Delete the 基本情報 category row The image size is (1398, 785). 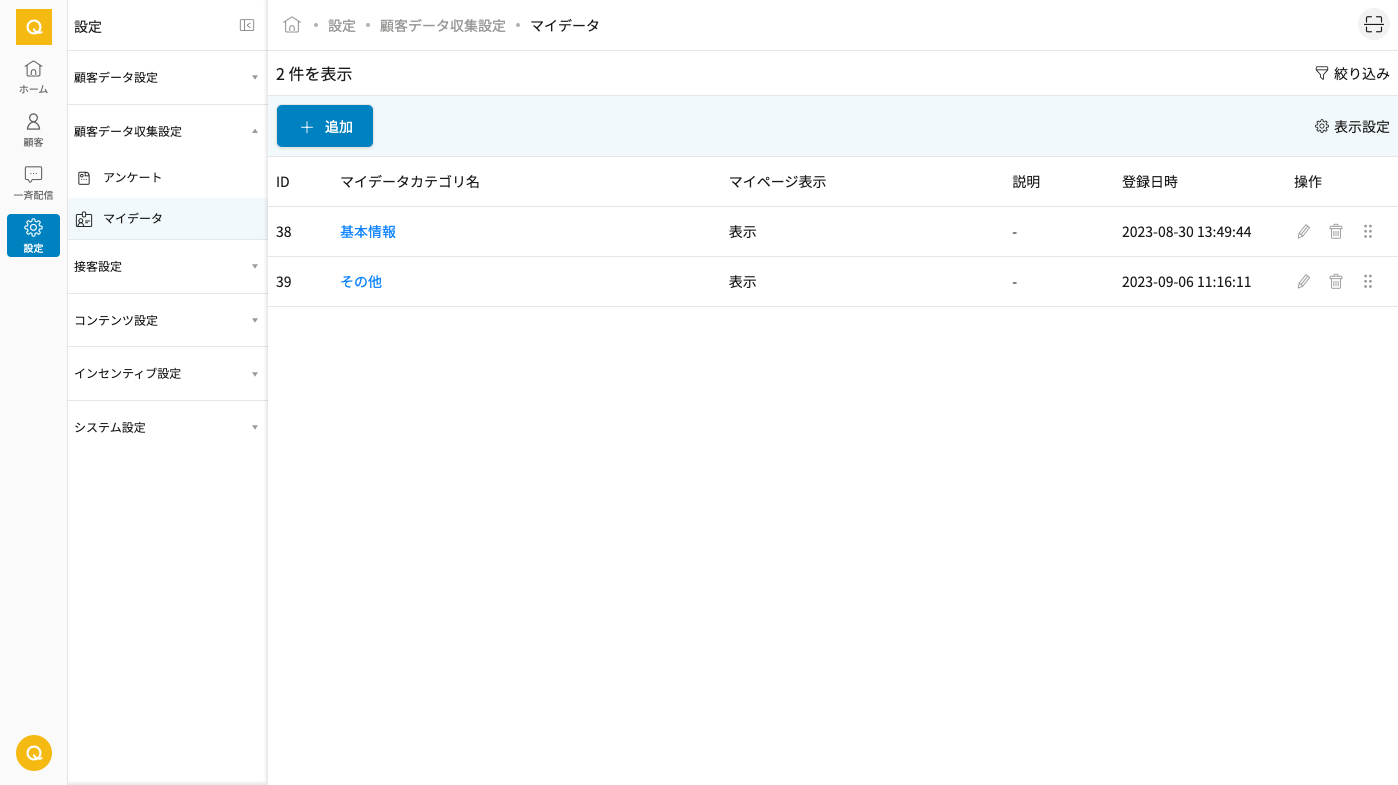(x=1335, y=232)
